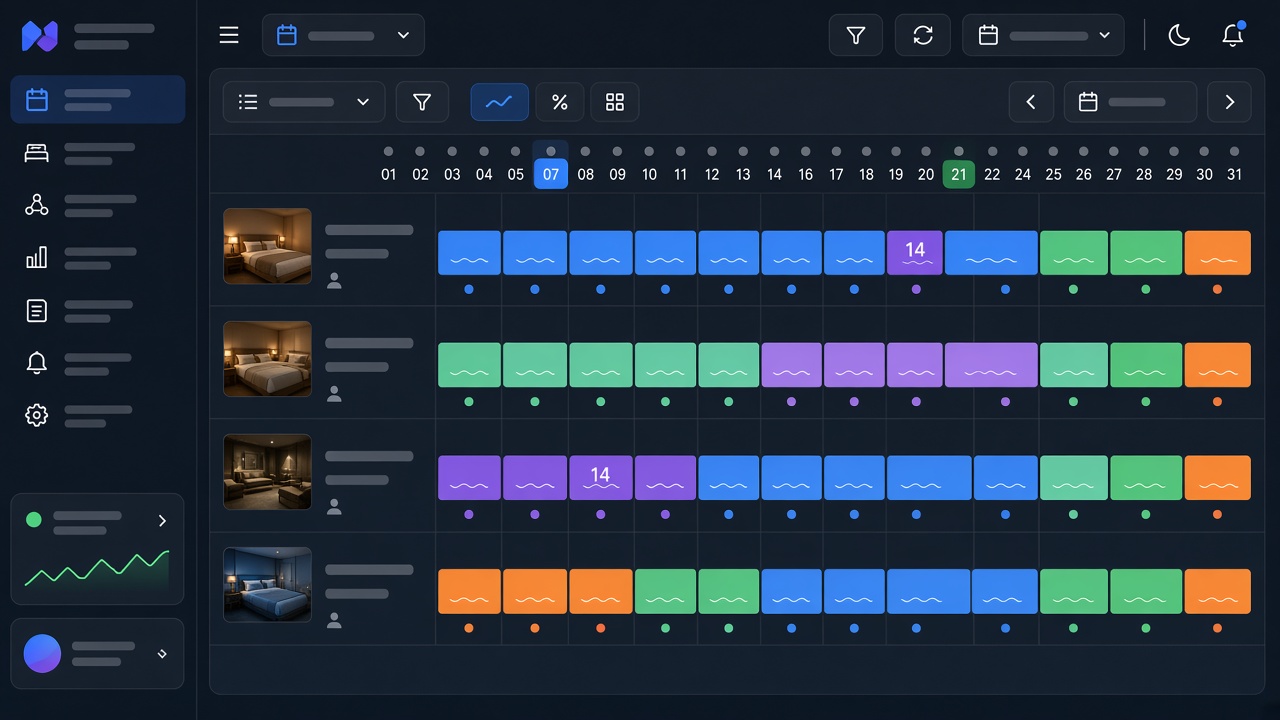Viewport: 1280px width, 720px height.
Task: Toggle the percent view
Action: pos(560,102)
